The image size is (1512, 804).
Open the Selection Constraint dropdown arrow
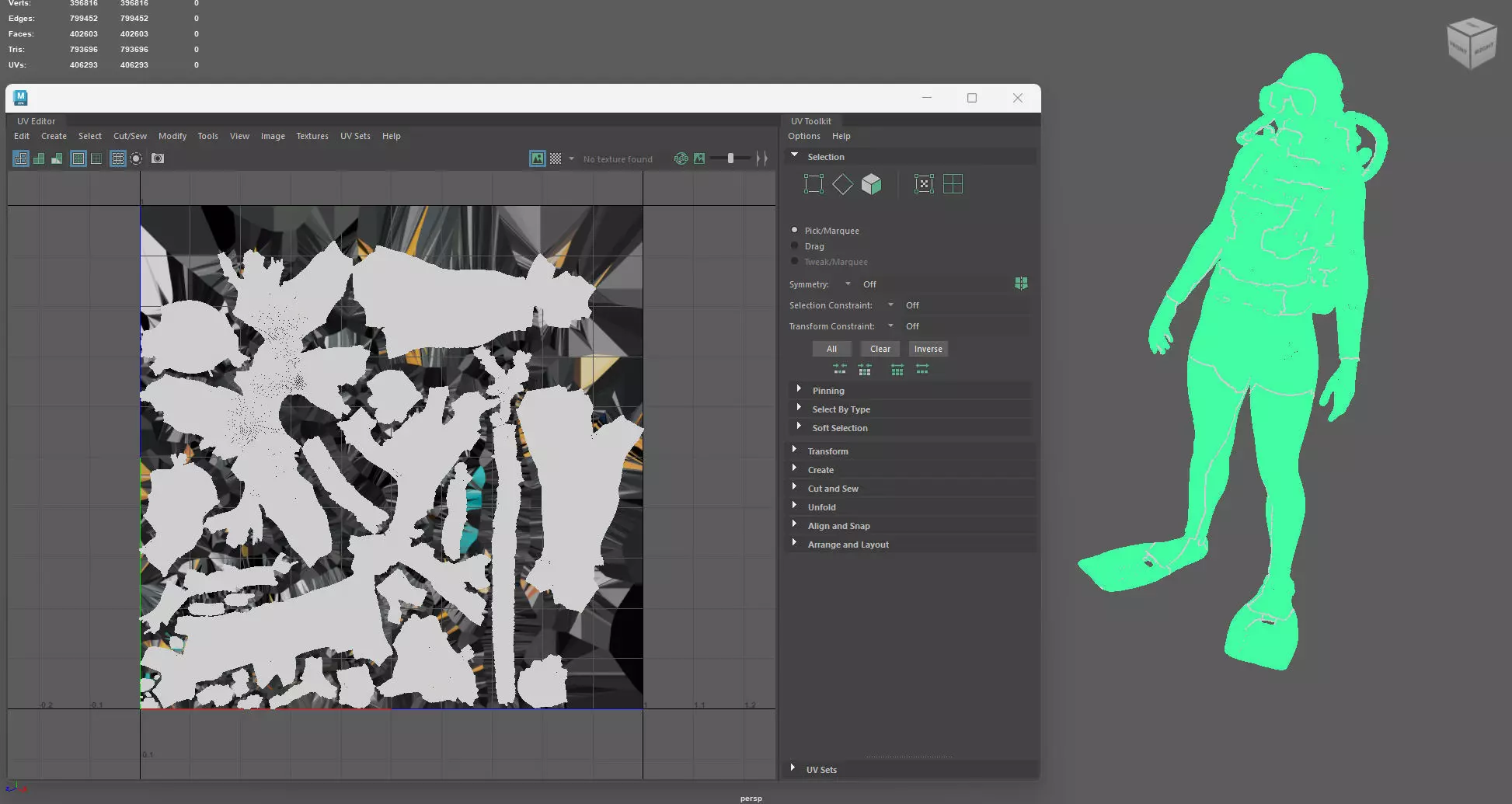point(890,305)
